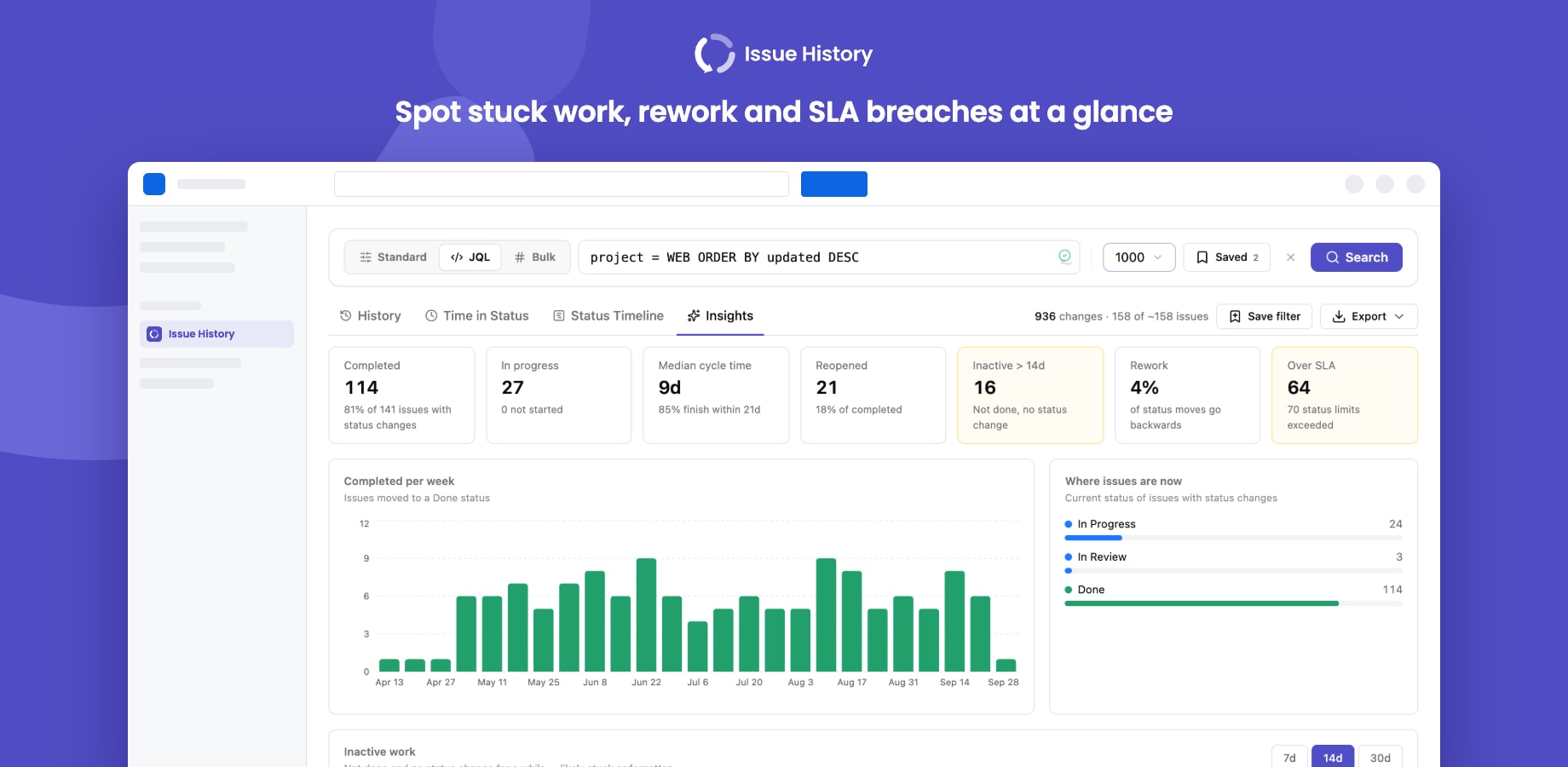Open the Time in Status tab
Image resolution: width=1568 pixels, height=767 pixels.
tap(477, 315)
